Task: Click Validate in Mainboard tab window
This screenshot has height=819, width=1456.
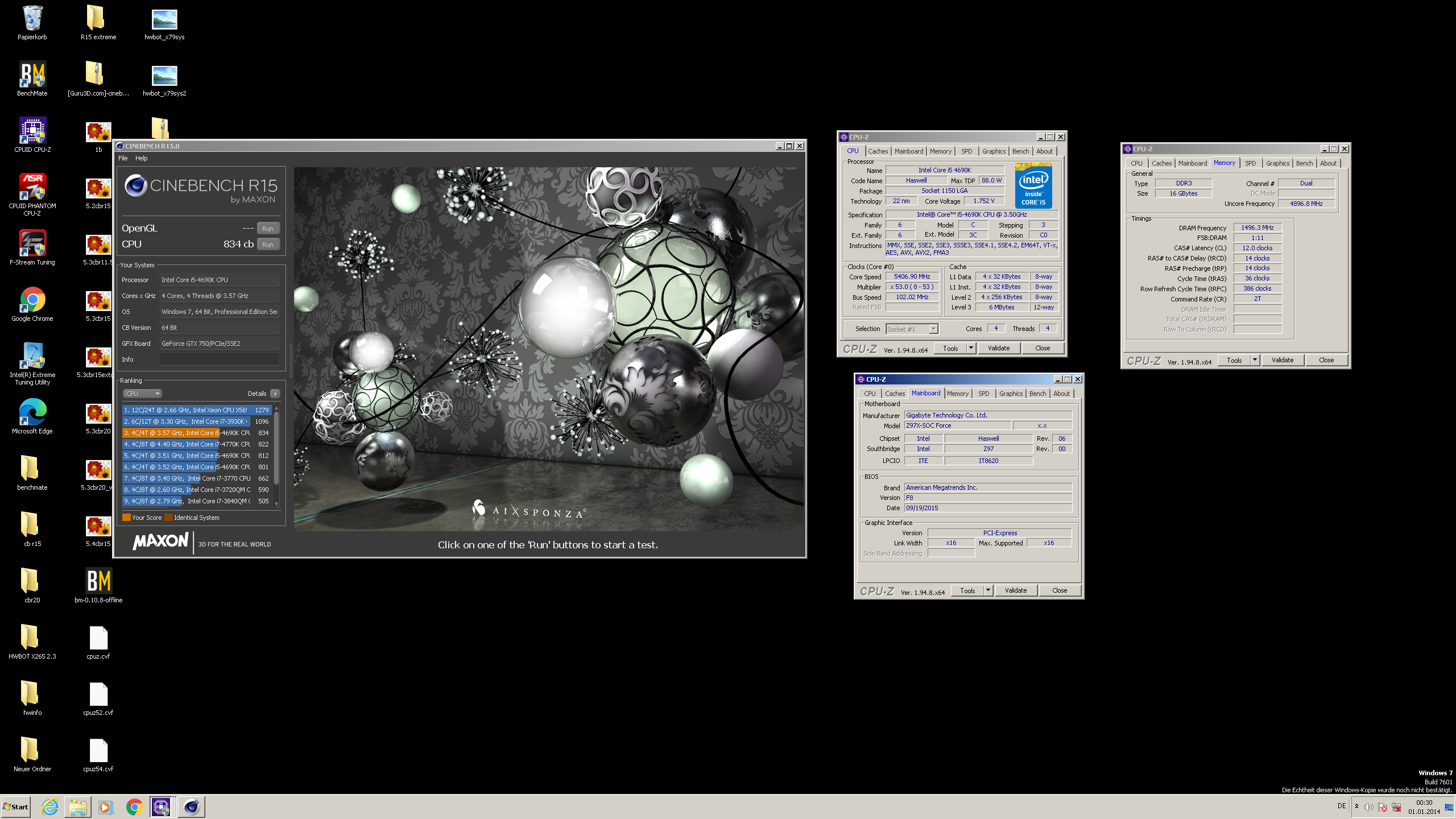Action: tap(1016, 590)
